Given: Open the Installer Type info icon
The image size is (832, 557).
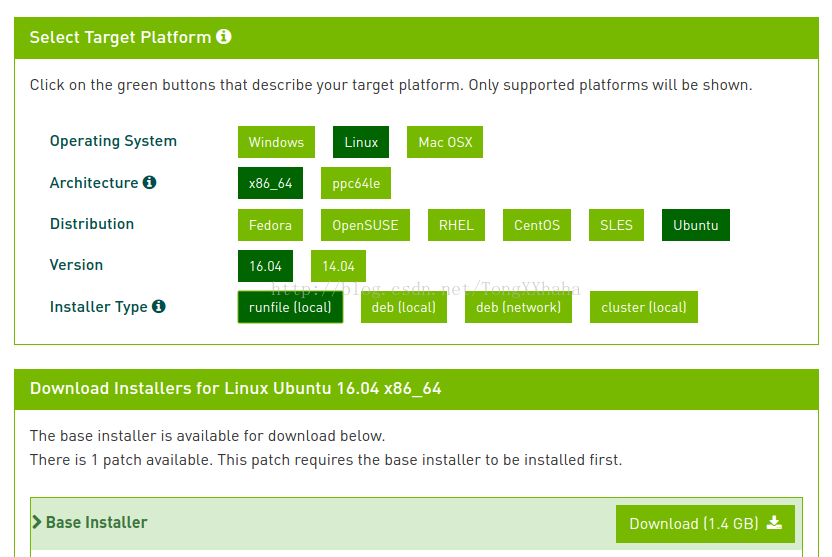Looking at the screenshot, I should [159, 306].
